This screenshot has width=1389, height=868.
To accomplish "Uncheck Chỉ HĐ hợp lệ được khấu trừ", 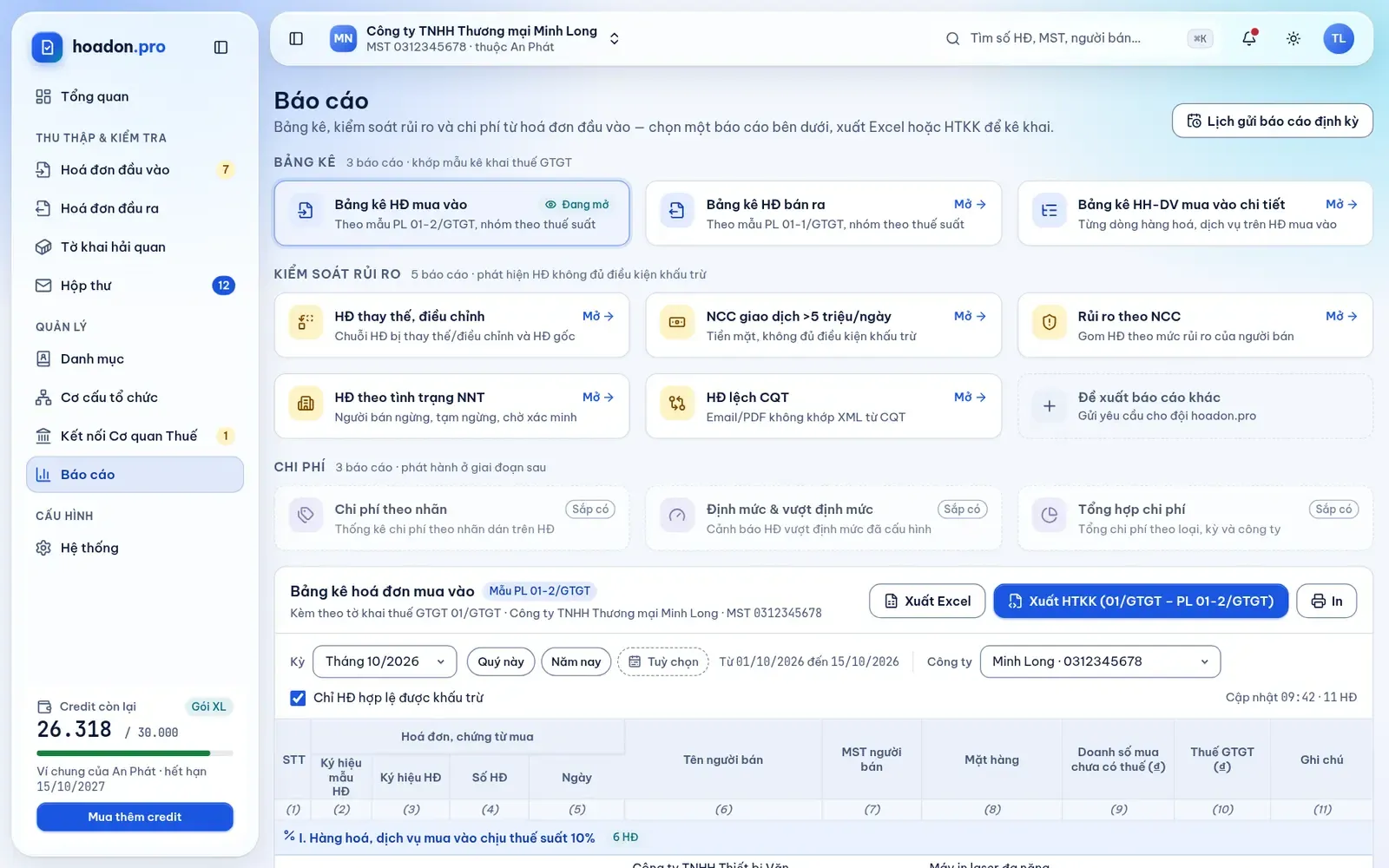I will [x=298, y=698].
